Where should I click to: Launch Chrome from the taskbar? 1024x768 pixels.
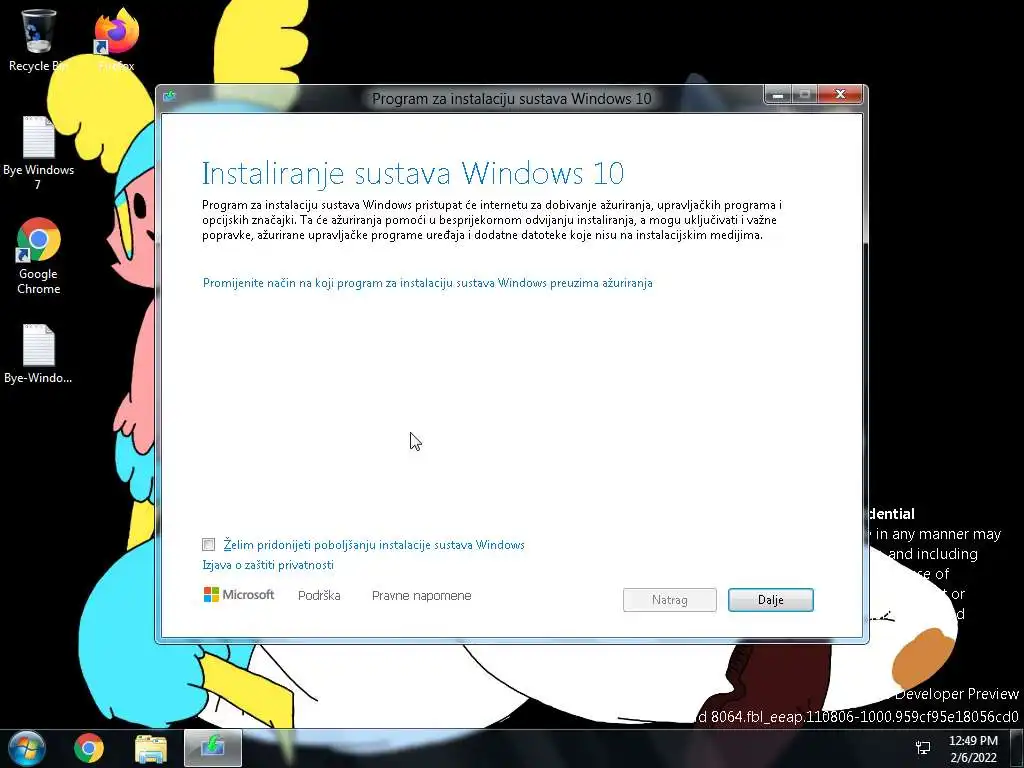pyautogui.click(x=89, y=748)
